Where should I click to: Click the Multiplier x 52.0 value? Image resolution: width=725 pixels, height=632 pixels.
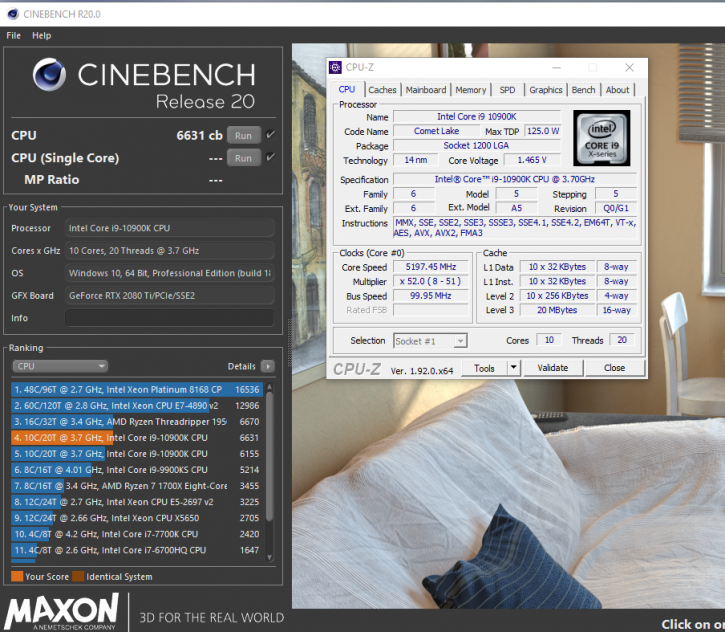(430, 281)
